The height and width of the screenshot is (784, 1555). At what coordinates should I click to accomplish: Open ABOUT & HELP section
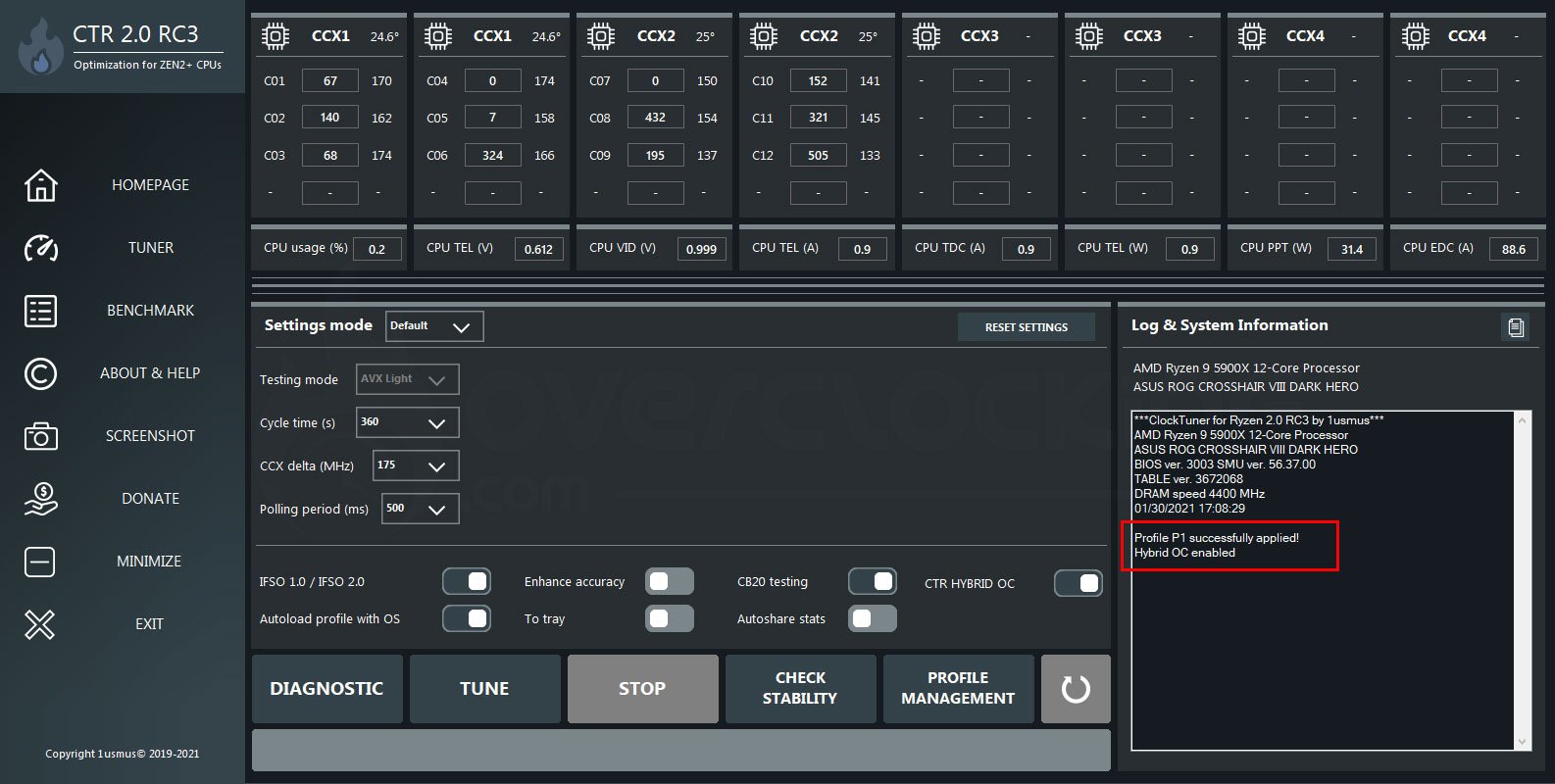(x=150, y=373)
